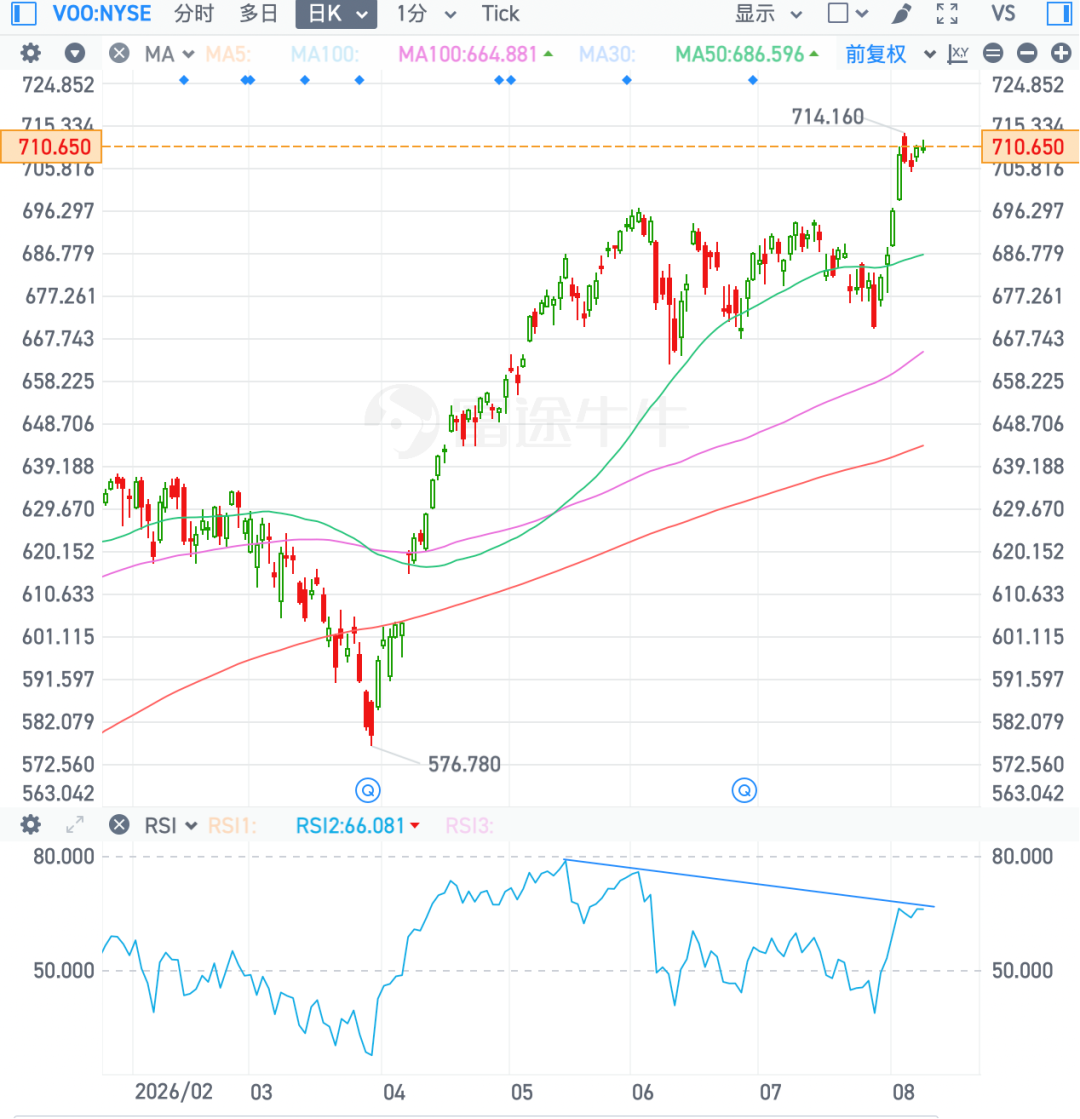1080x1119 pixels.
Task: Toggle the RSI3 line visibility
Action: (469, 826)
